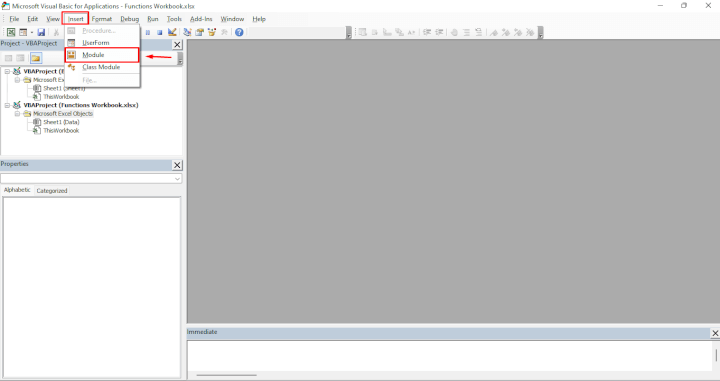Click the List Constants icon in Edit toolbar
This screenshot has height=381, width=720.
[375, 32]
